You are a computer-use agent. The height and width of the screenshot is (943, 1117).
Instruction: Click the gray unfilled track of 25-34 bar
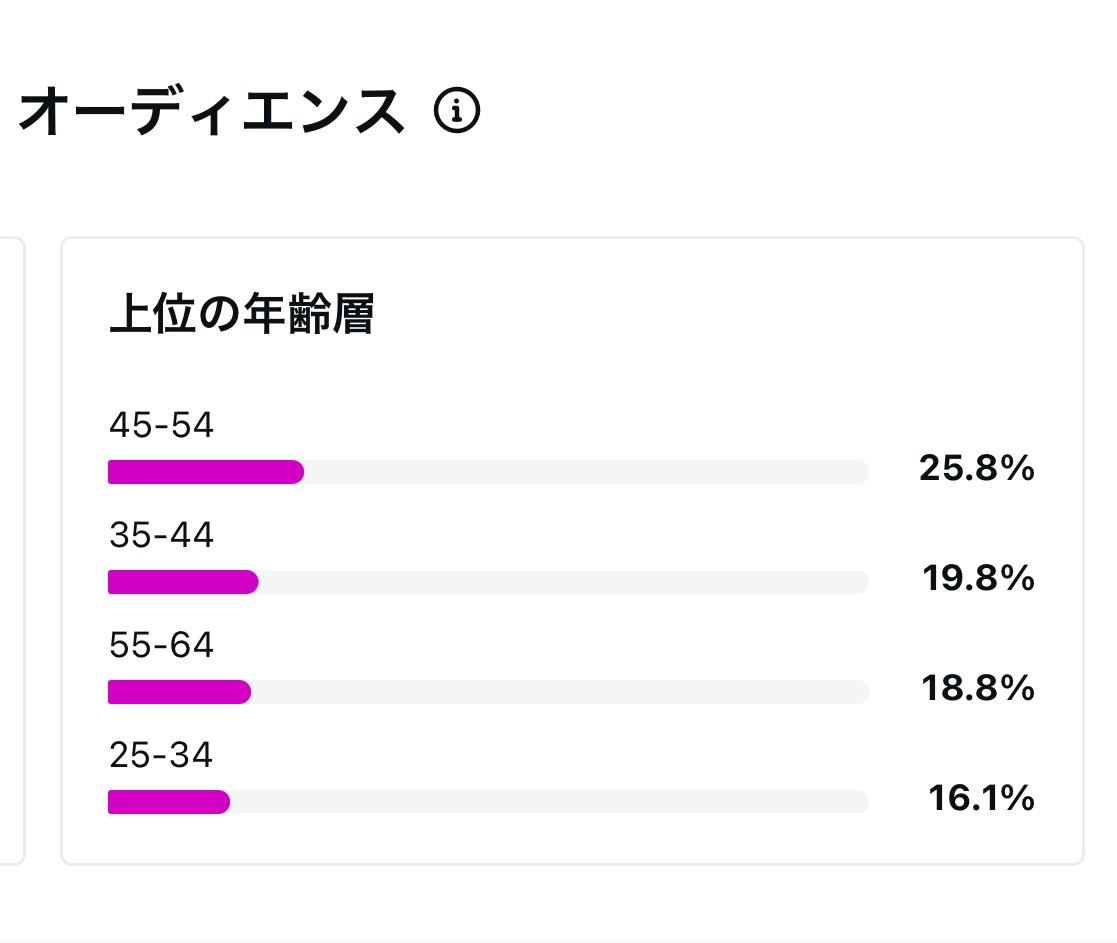(548, 802)
